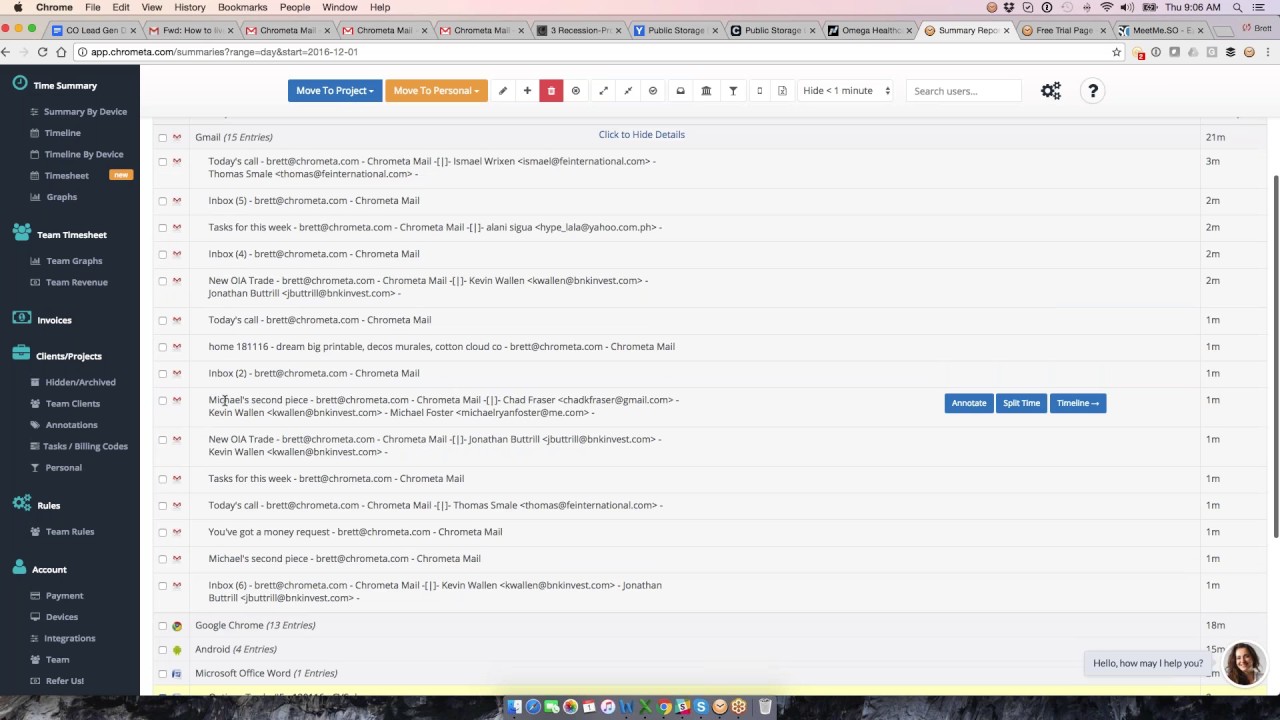Expand Microsoft Office Word (1 Entries) group
The width and height of the screenshot is (1280, 720).
point(266,673)
